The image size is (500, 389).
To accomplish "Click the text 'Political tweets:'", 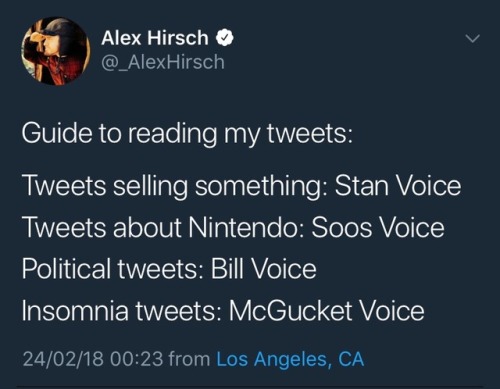I will point(112,269).
